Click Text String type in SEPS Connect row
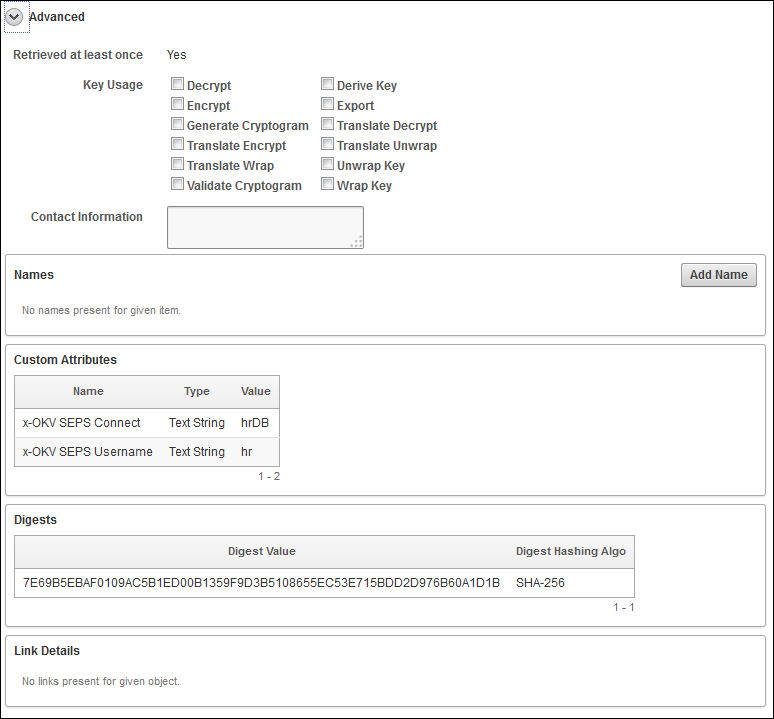 pyautogui.click(x=197, y=423)
